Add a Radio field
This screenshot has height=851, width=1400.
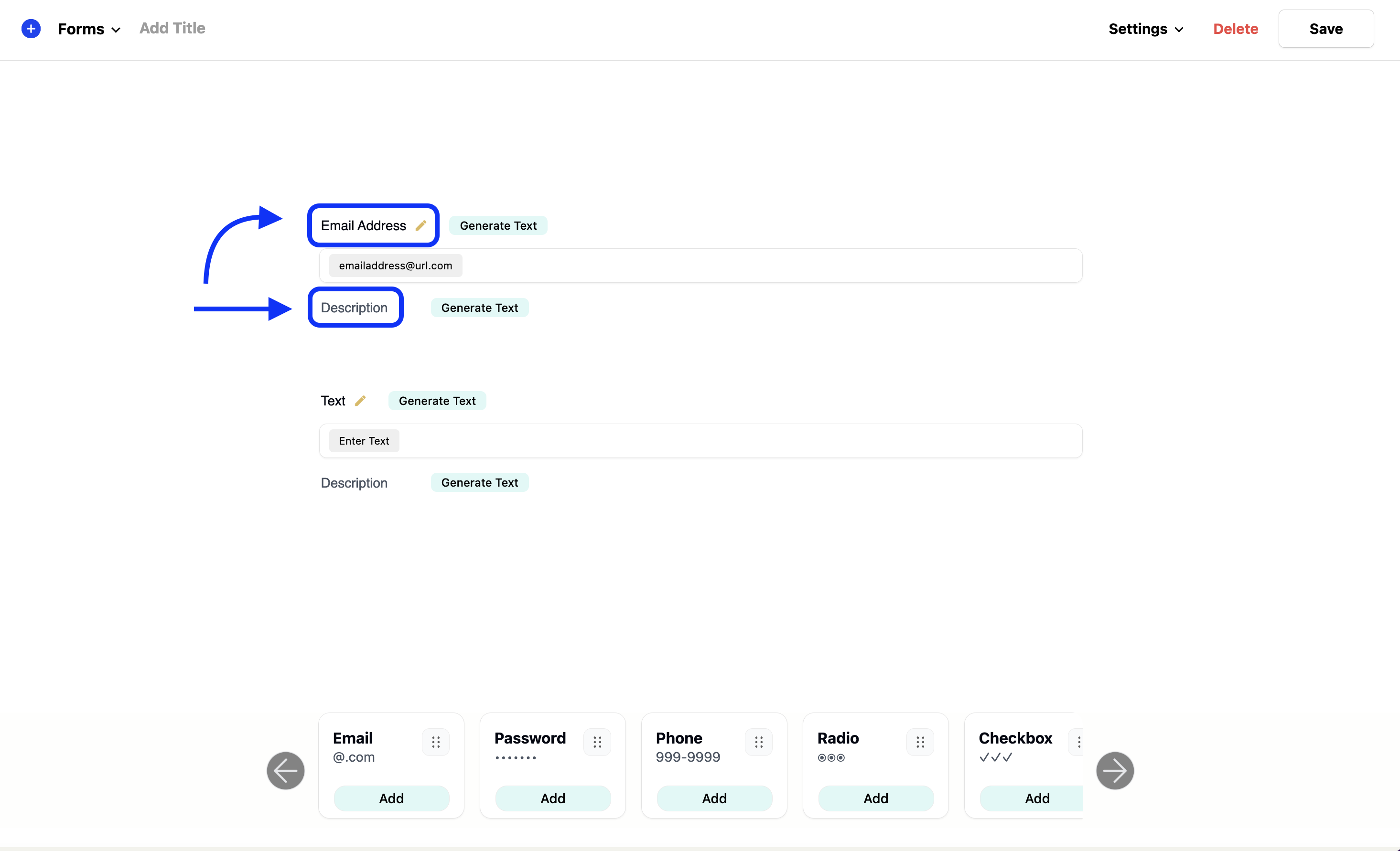coord(875,799)
